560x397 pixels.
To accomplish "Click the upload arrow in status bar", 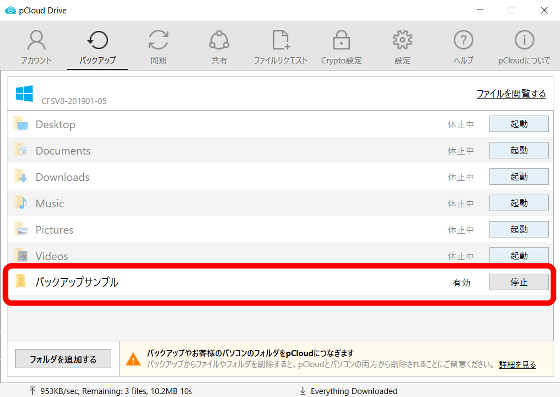I will [x=32, y=391].
